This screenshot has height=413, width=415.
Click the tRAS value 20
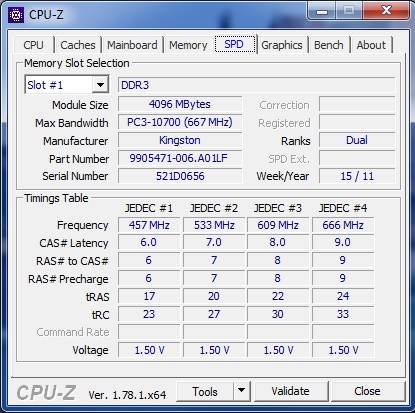click(x=214, y=296)
